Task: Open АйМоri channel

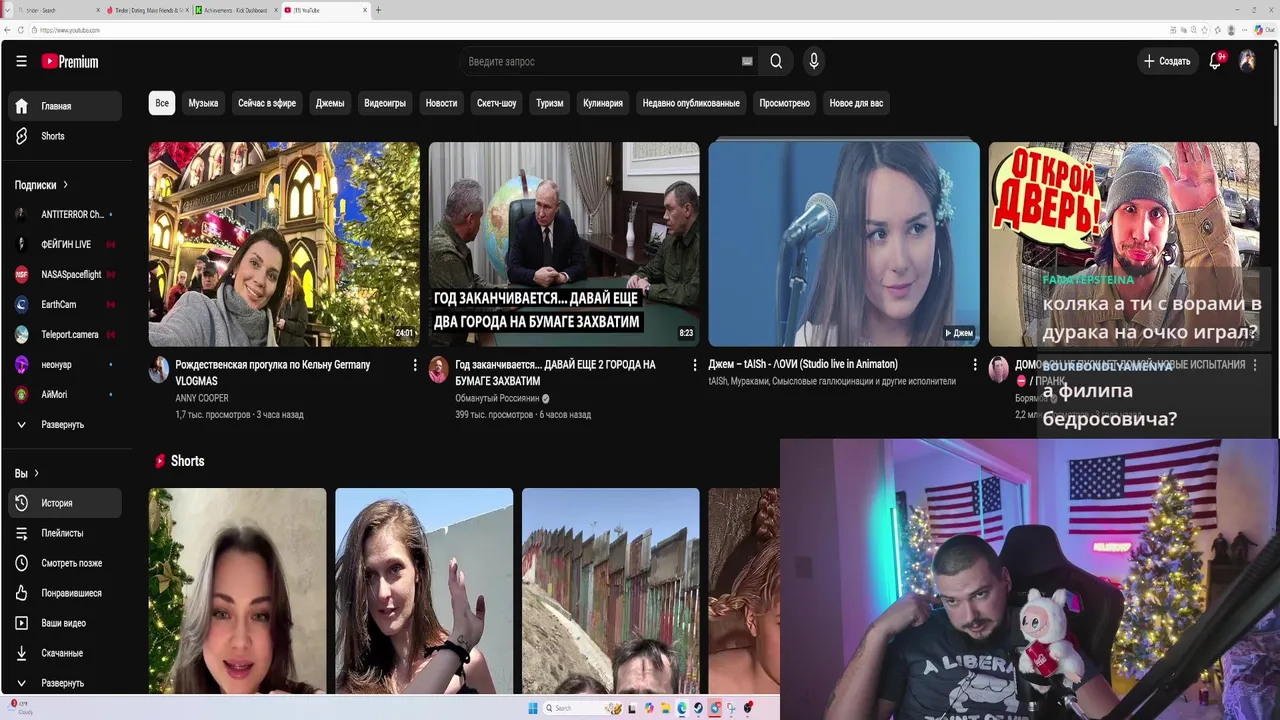Action: [x=65, y=394]
